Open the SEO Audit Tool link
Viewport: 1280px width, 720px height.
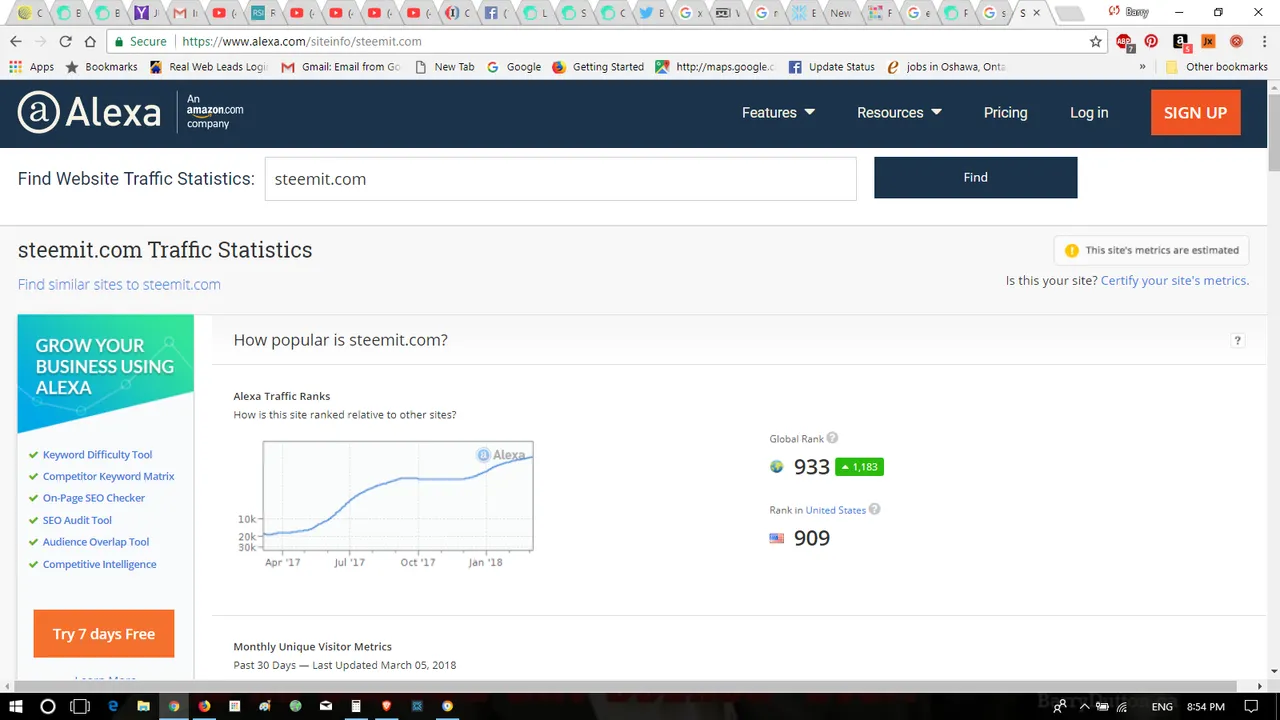[77, 520]
